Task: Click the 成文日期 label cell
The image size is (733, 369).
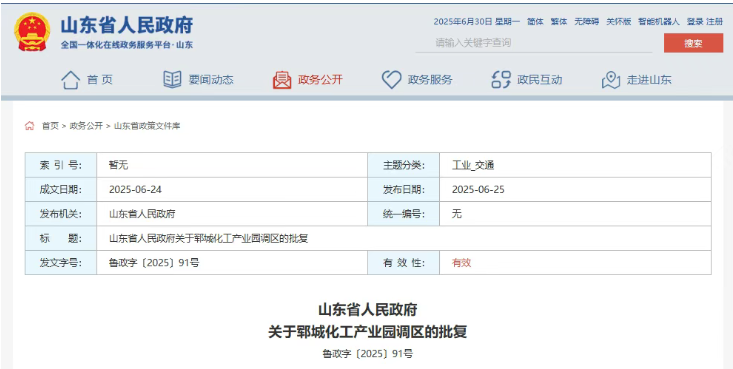Action: 61,189
